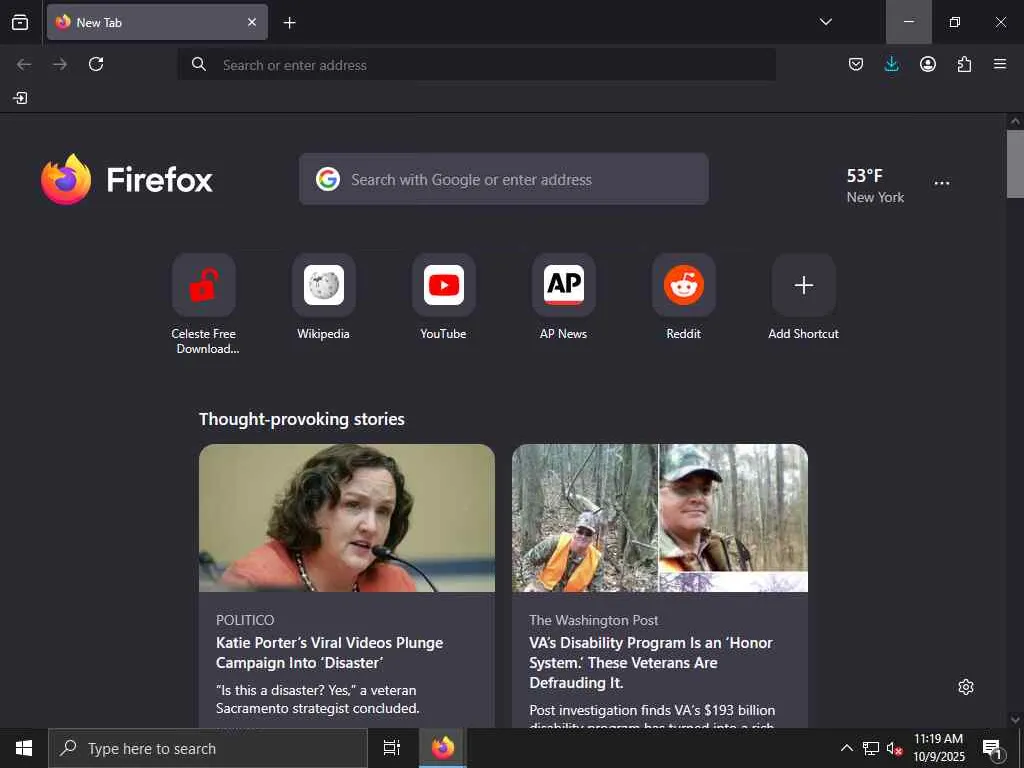Click the page vertical scrollbar thumb
The image size is (1024, 768).
click(1015, 164)
